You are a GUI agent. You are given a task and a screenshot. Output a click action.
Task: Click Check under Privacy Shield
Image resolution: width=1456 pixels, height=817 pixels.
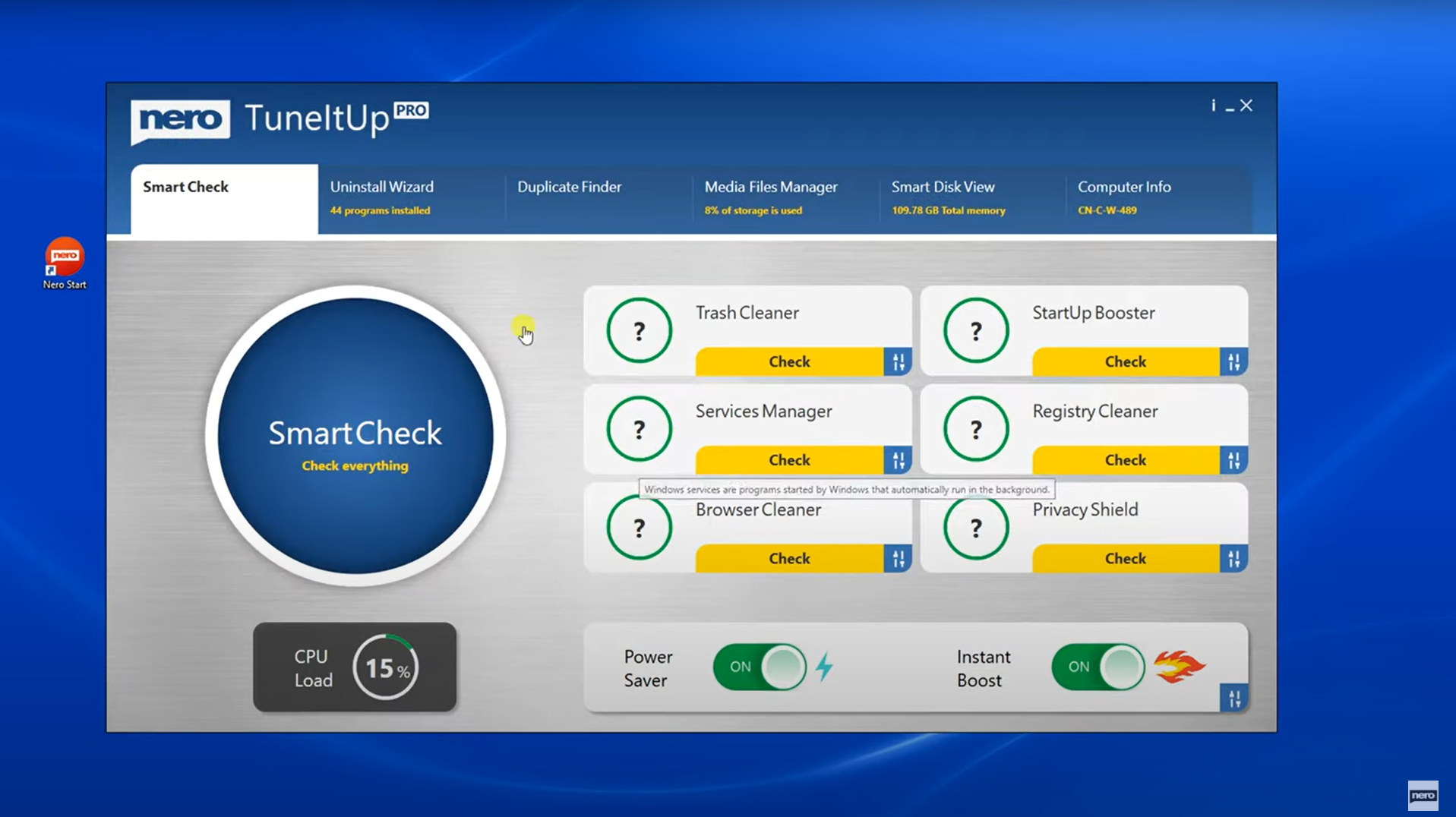coord(1125,559)
